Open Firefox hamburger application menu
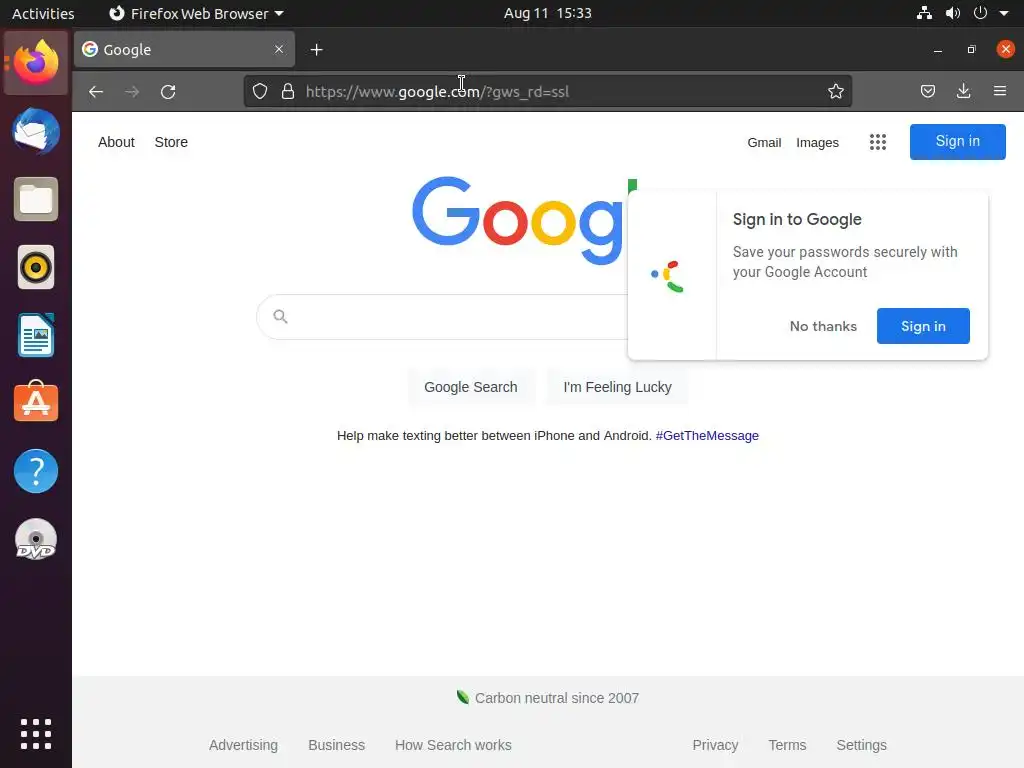This screenshot has height=768, width=1024. click(1000, 91)
